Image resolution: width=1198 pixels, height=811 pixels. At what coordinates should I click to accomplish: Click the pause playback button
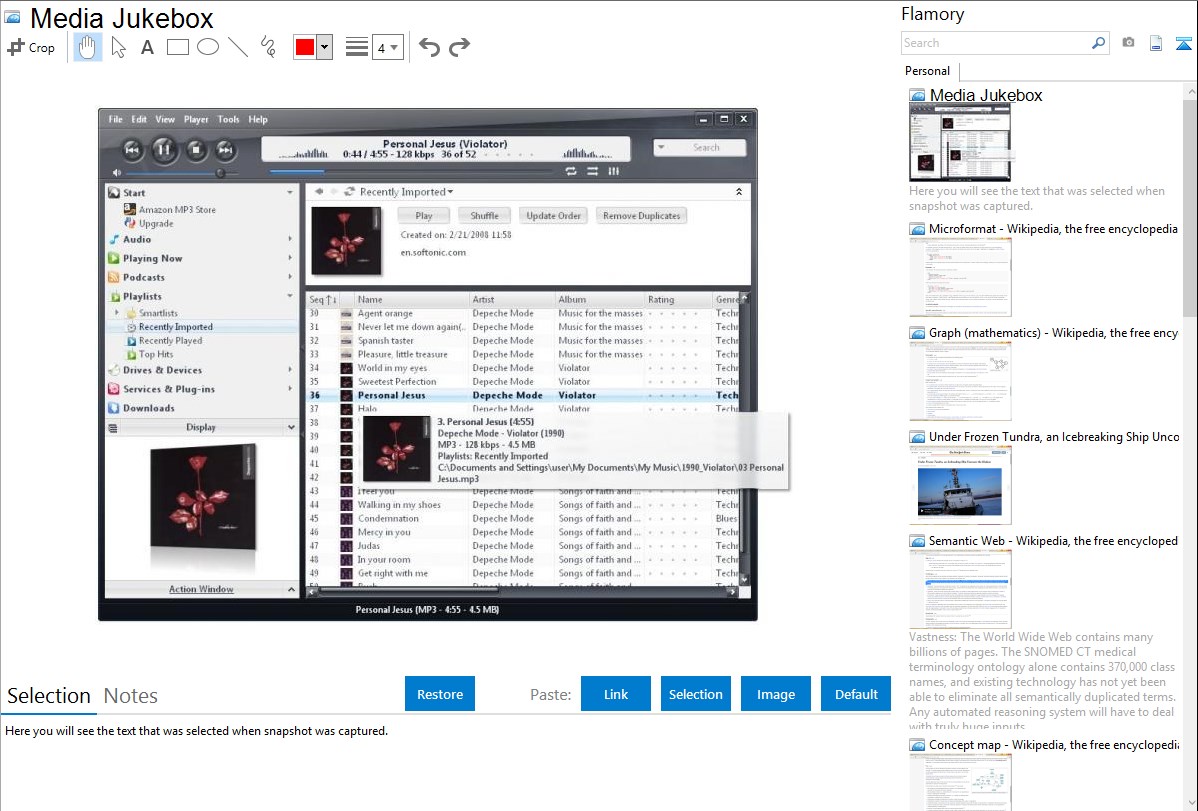coord(164,150)
